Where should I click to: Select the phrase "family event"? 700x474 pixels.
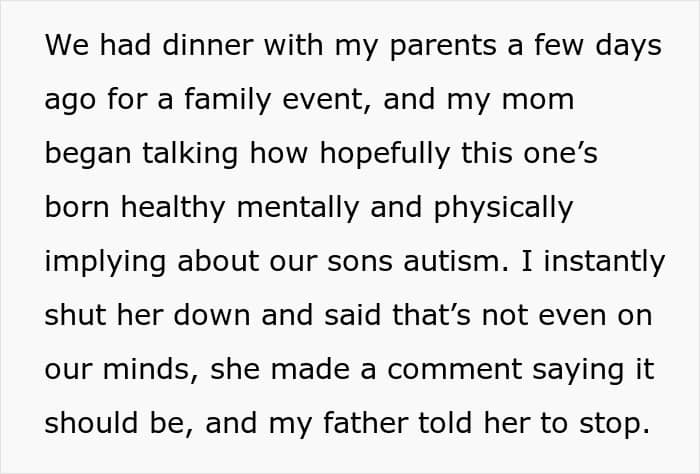point(274,101)
